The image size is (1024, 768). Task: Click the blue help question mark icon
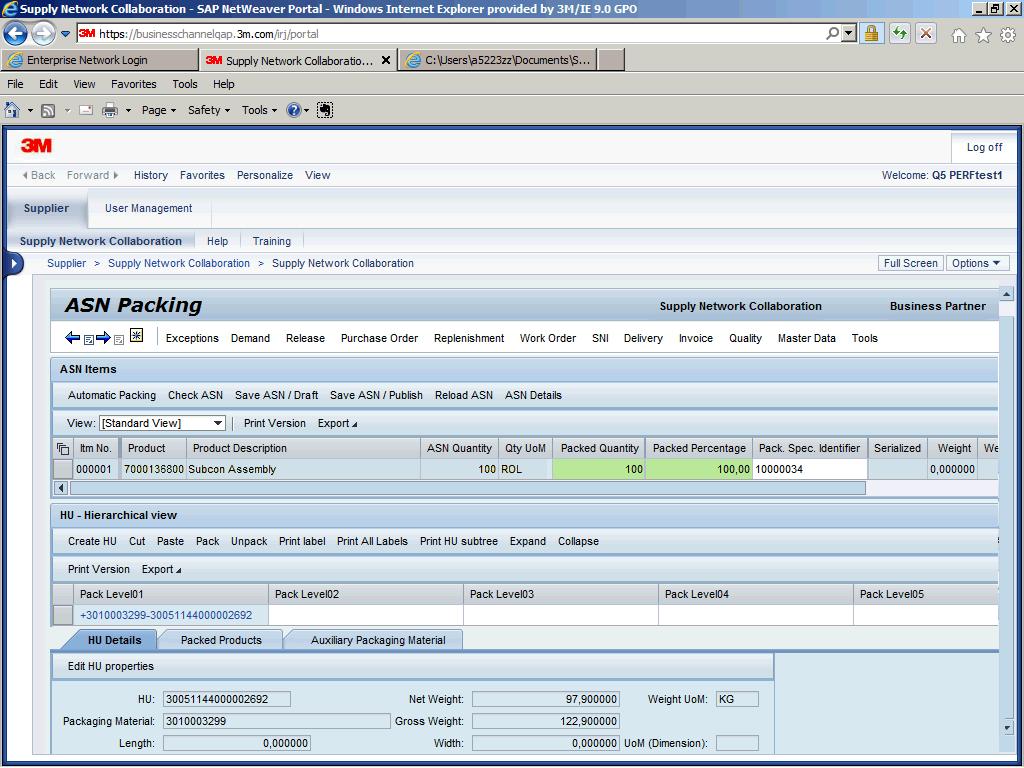[294, 110]
